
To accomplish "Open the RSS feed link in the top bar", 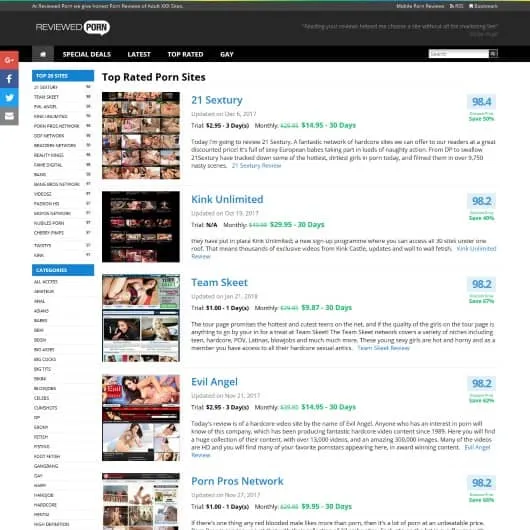I will pos(456,6).
